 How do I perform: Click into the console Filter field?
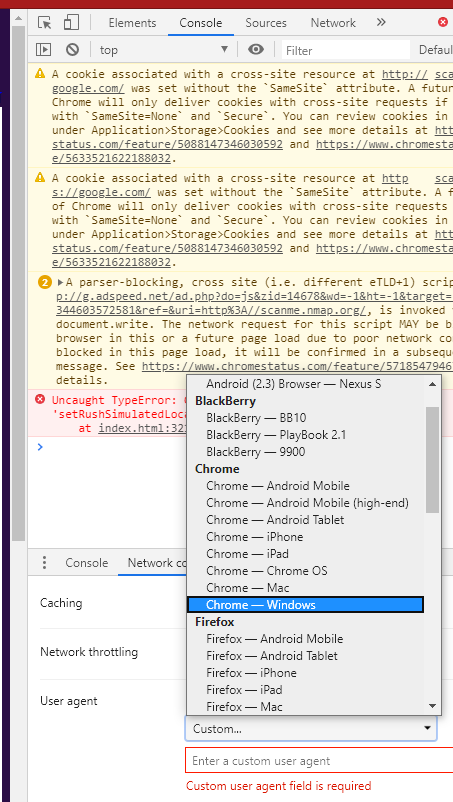point(346,50)
